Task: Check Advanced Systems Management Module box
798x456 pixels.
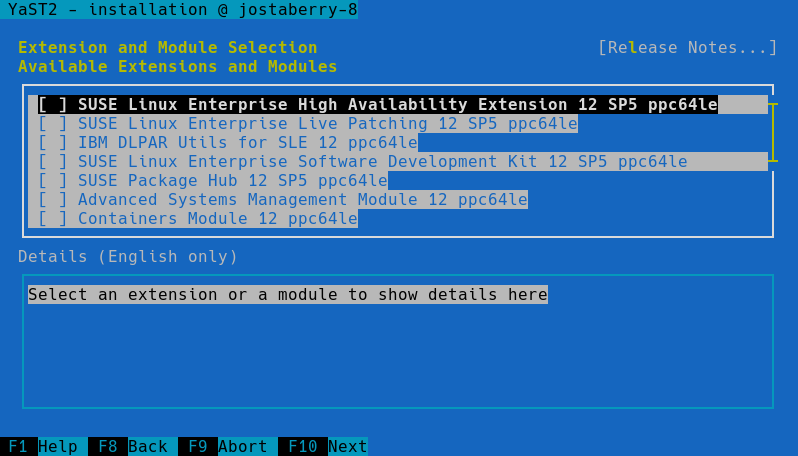Action: click(x=53, y=200)
